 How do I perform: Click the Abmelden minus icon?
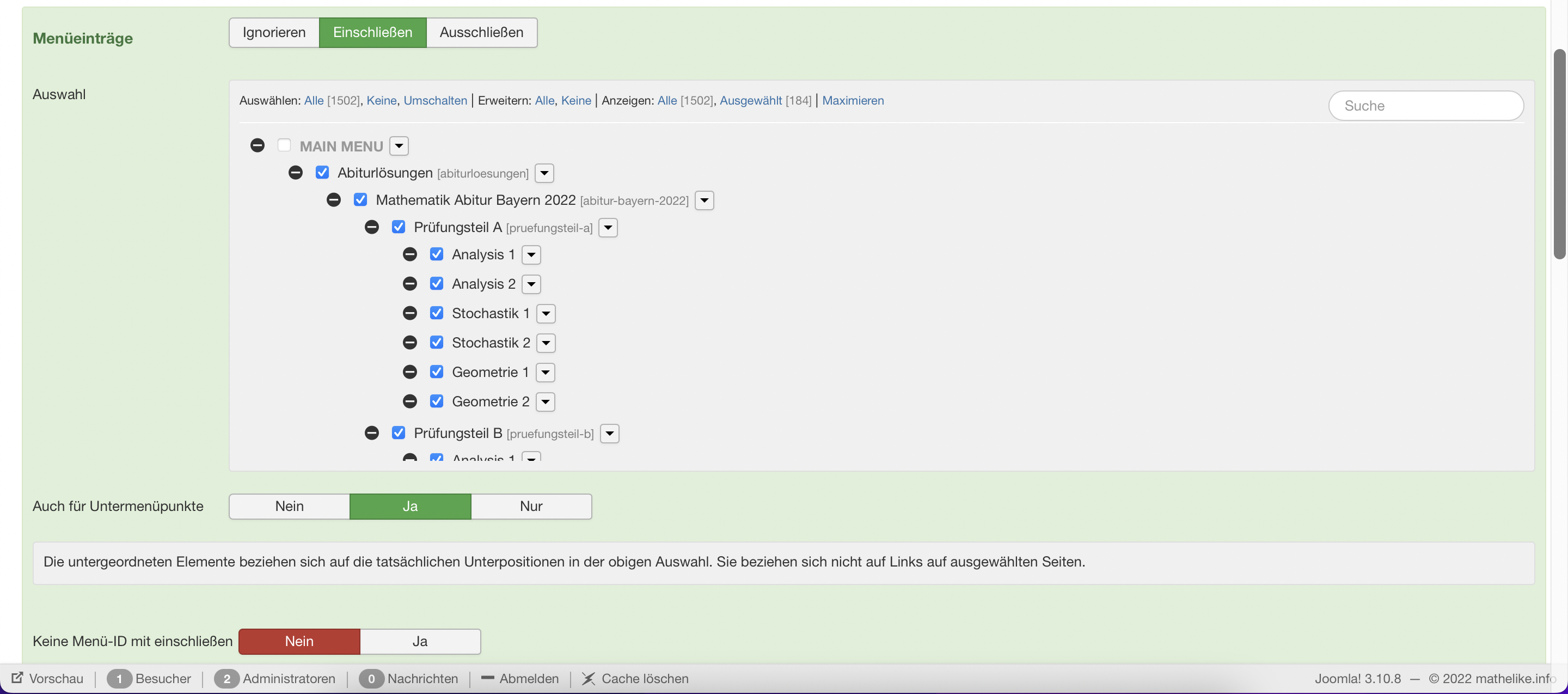(x=487, y=678)
